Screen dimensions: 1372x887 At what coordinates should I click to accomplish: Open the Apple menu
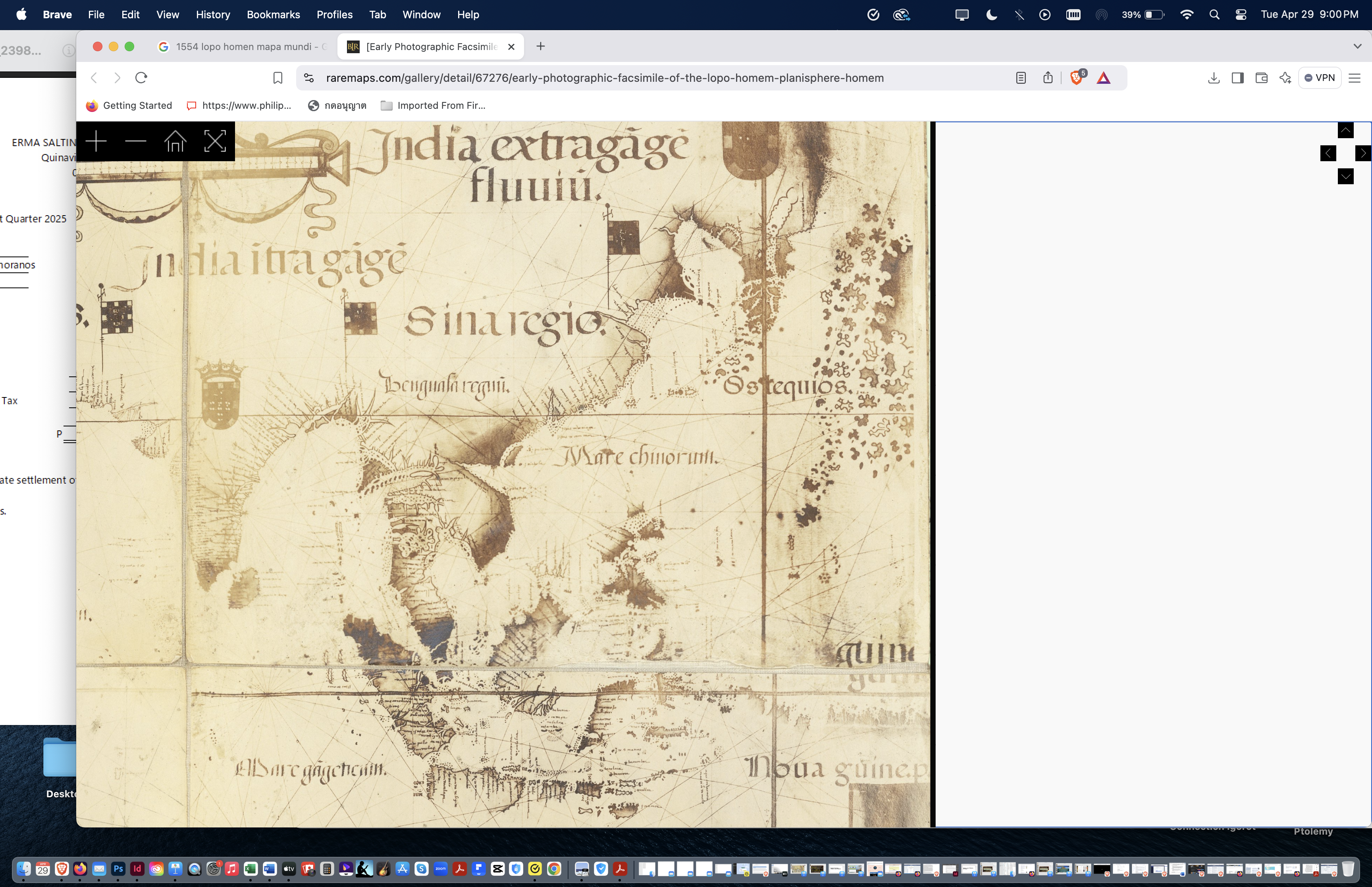(21, 14)
